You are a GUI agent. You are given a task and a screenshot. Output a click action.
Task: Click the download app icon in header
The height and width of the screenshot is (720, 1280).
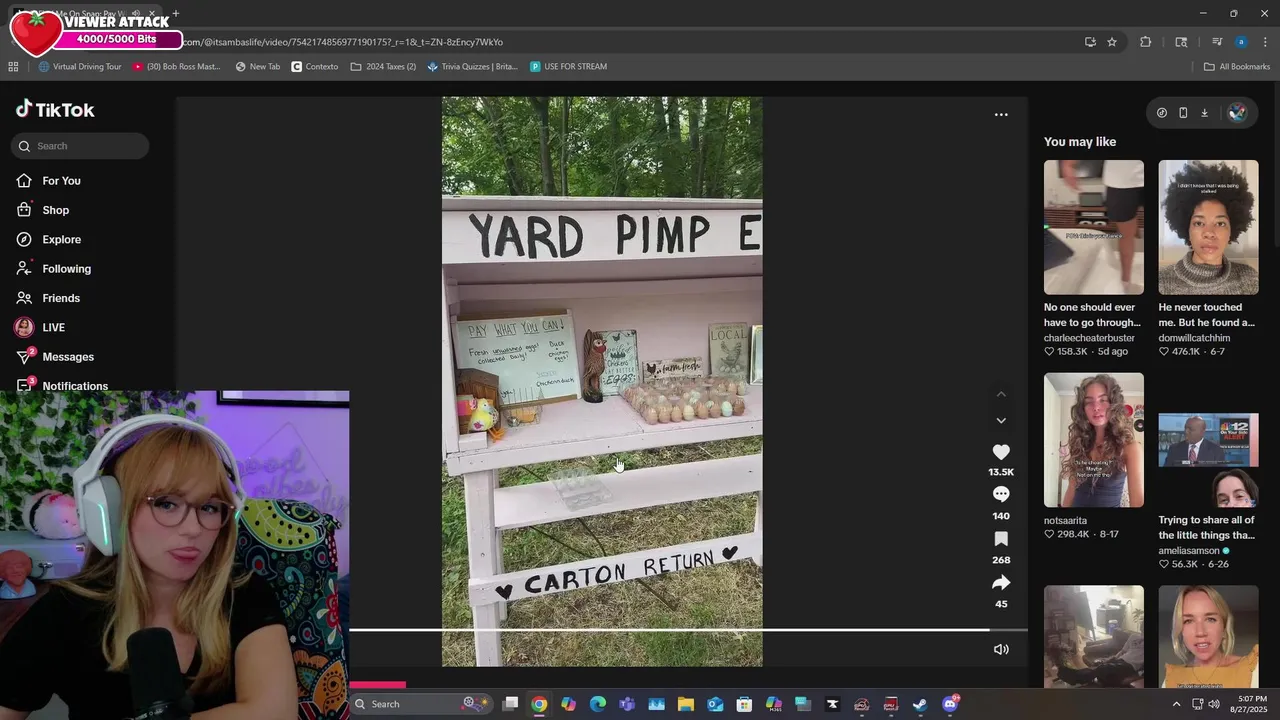[x=1204, y=113]
